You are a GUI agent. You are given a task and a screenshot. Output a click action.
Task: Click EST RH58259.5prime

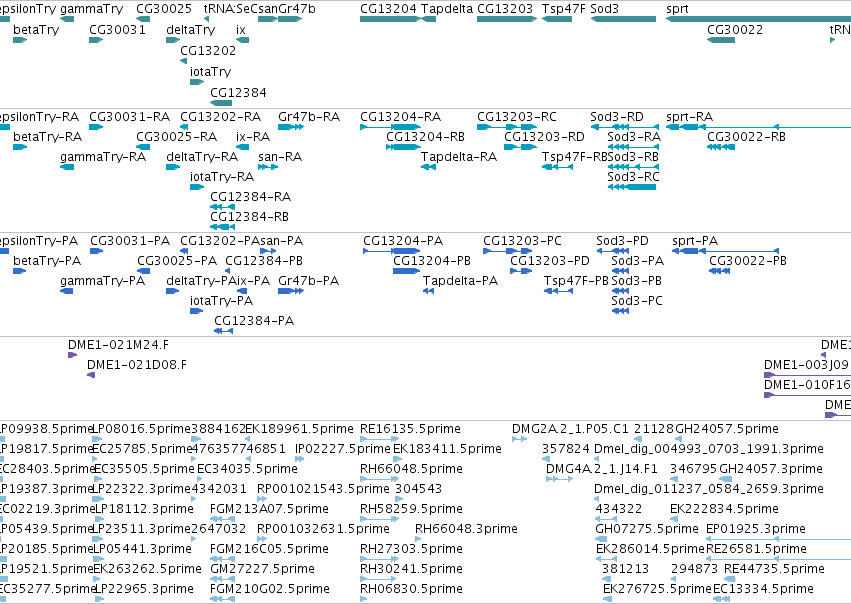click(x=379, y=519)
